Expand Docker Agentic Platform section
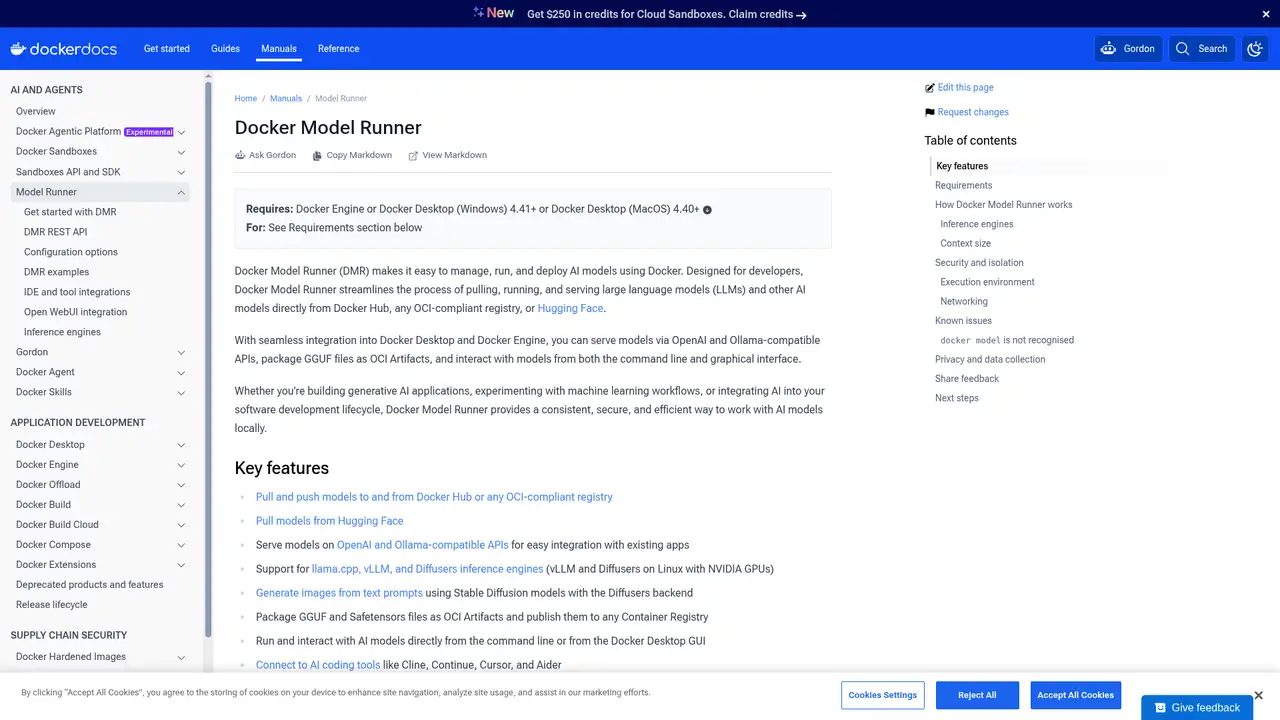 pyautogui.click(x=181, y=132)
